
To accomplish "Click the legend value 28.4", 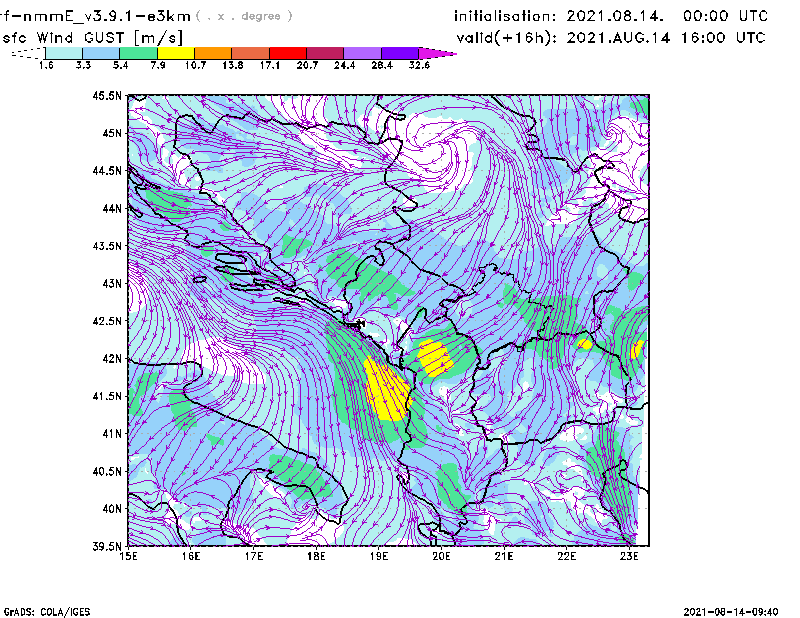I will point(382,65).
